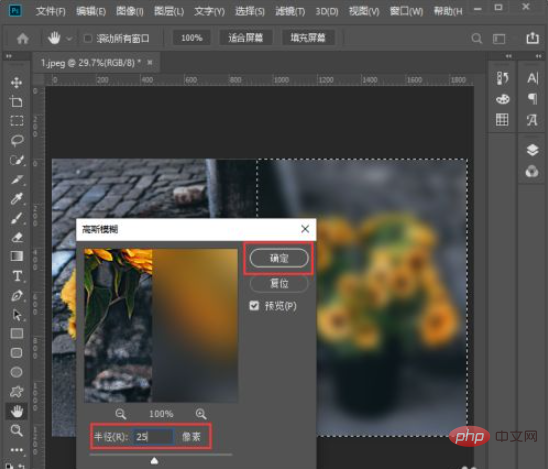Screen dimensions: 548x469
Task: Open the 3D(D) menu
Action: tap(327, 12)
